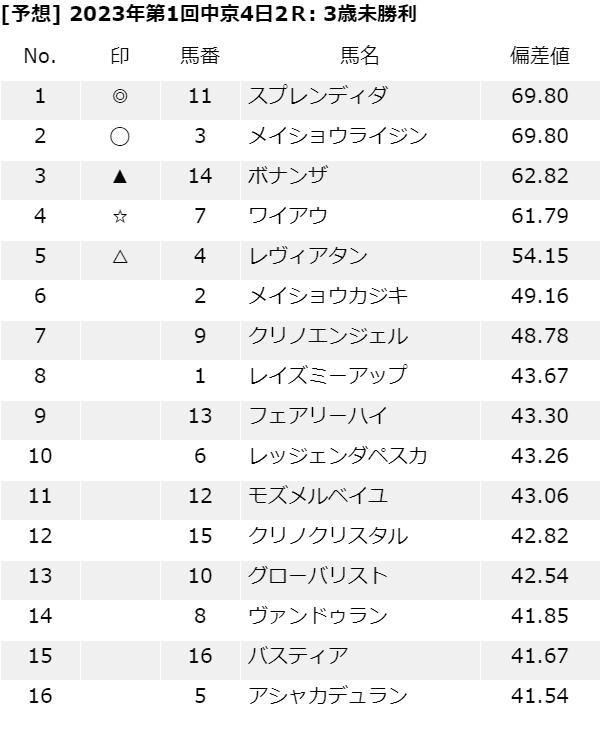Click the star mark for ワイアウ
Viewport: 600px width, 740px height.
[120, 217]
